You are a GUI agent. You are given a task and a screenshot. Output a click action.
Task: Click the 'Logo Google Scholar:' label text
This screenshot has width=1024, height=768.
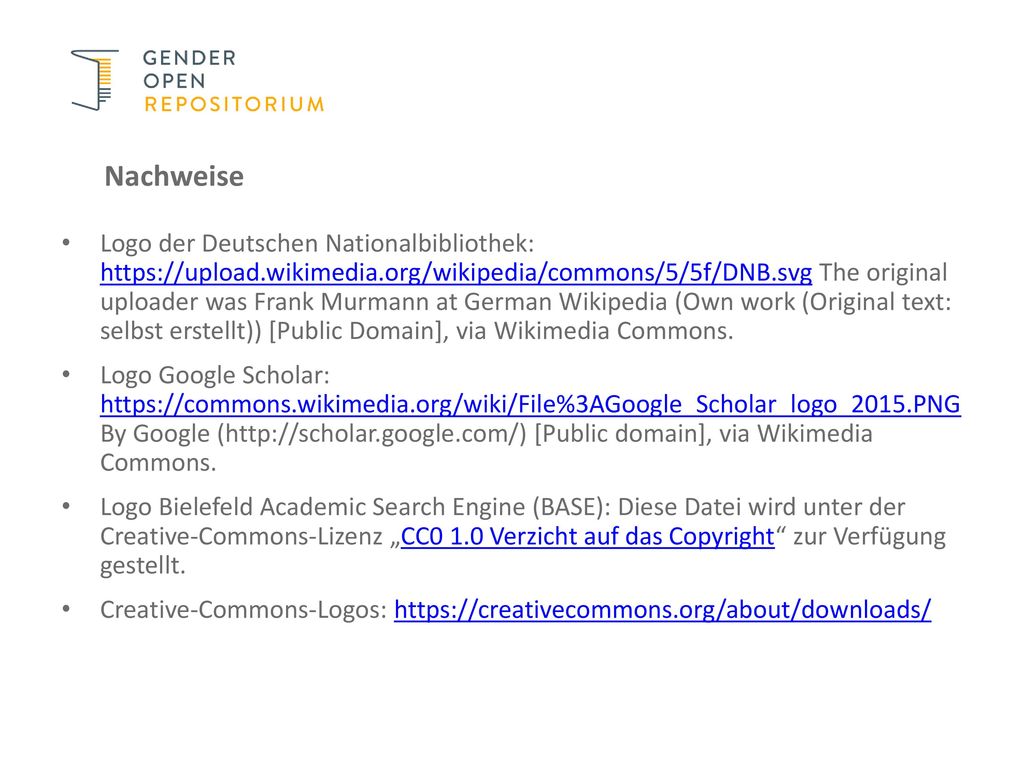coord(215,375)
